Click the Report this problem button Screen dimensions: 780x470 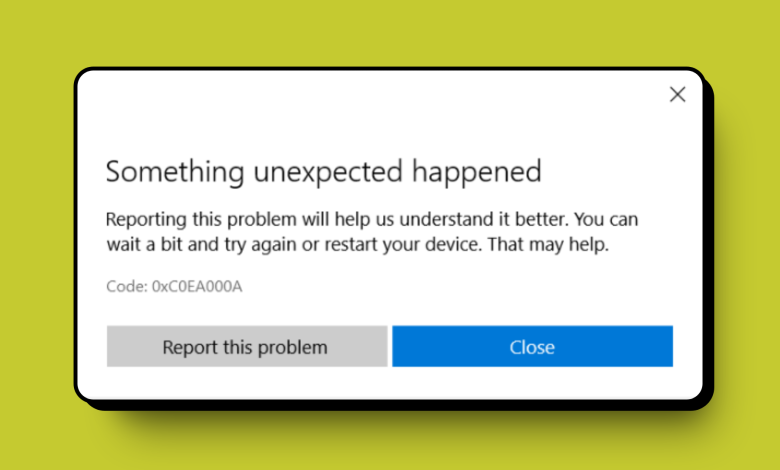click(246, 347)
